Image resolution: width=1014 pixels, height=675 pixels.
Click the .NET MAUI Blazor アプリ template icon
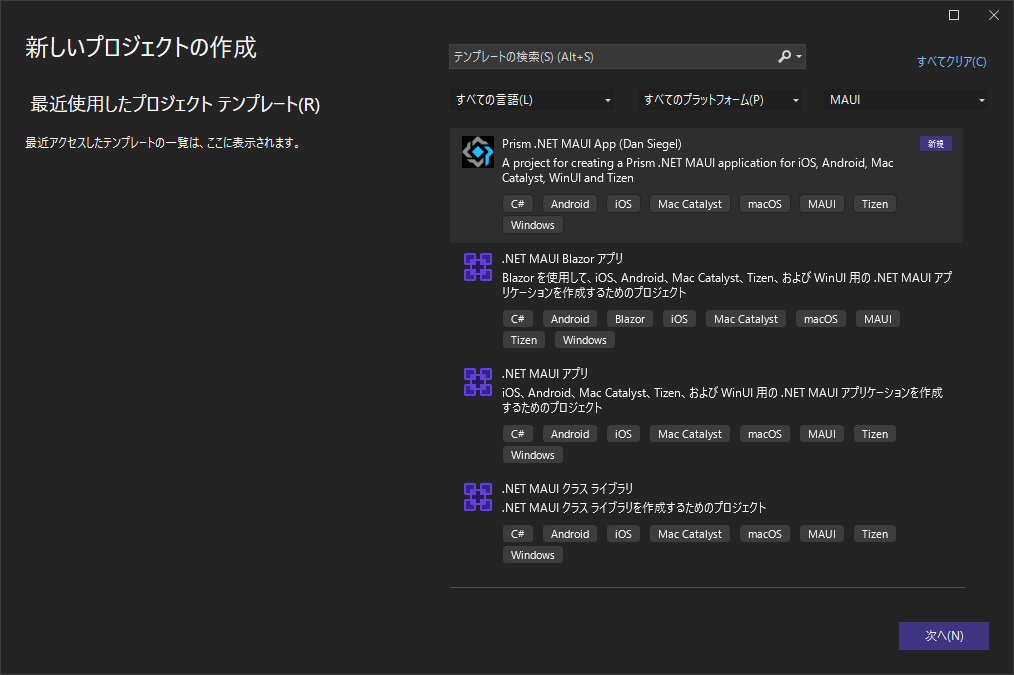[478, 267]
